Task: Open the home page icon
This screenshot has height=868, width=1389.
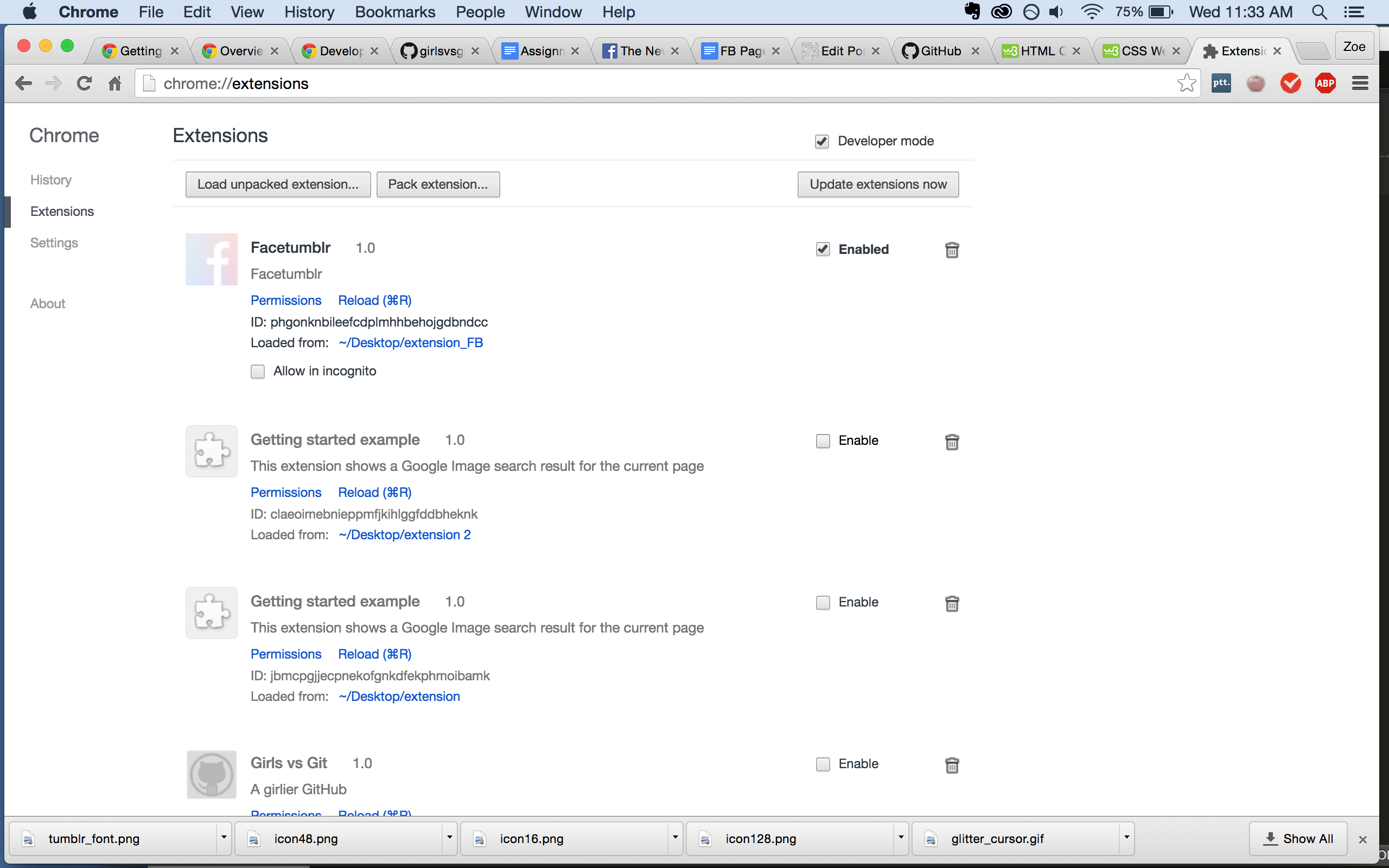Action: pos(115,84)
